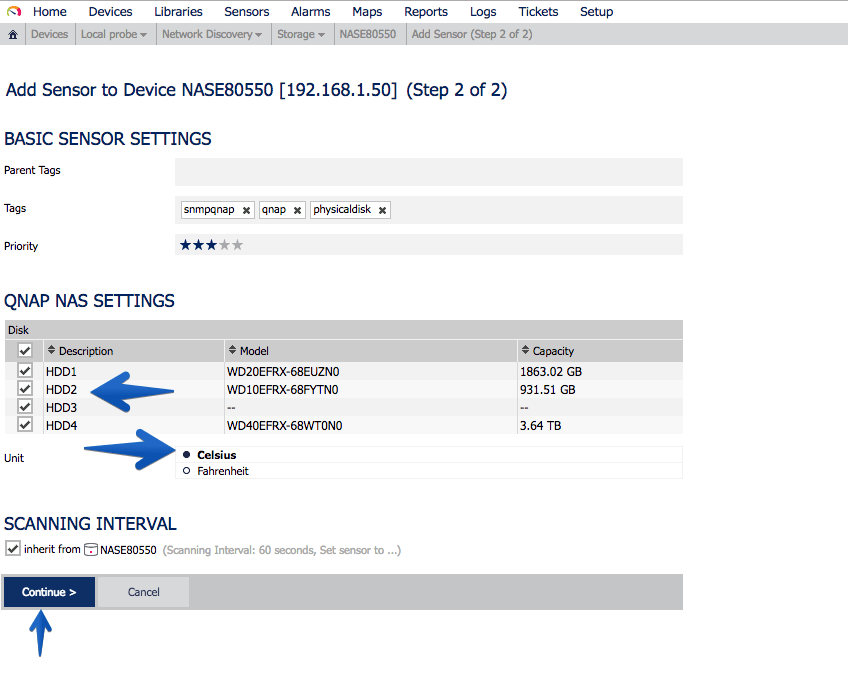Click the home breadcrumb icon
848x677 pixels.
tap(13, 35)
